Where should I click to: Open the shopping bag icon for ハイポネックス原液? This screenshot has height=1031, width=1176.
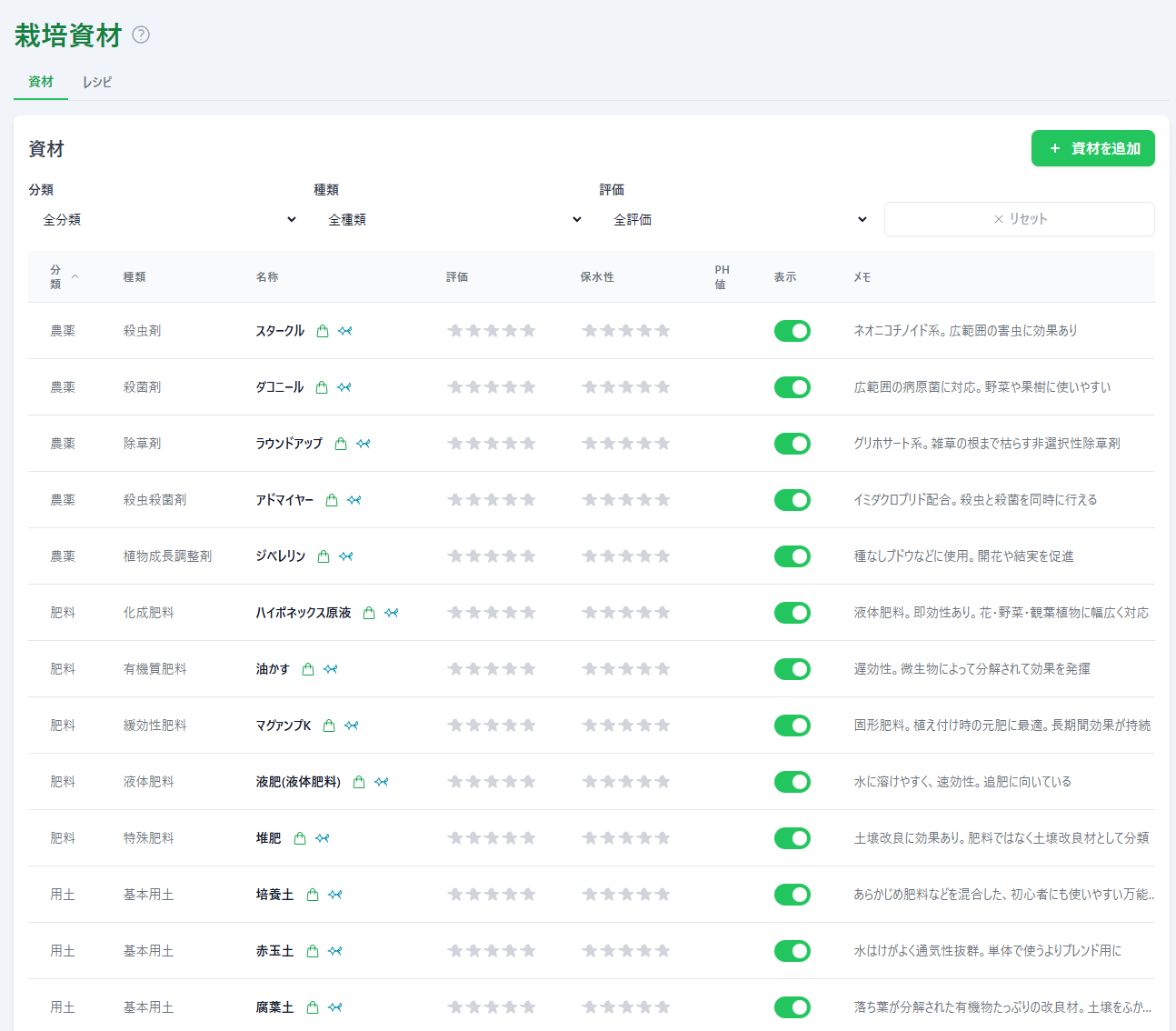369,613
